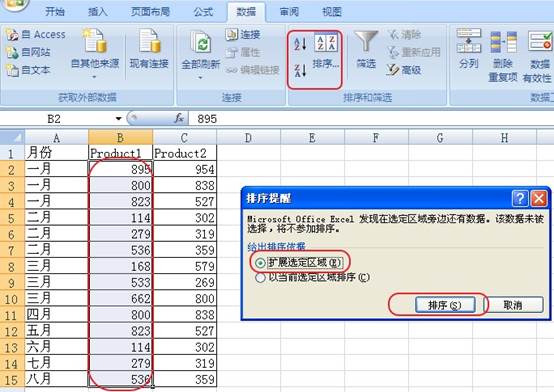This screenshot has width=554, height=392.
Task: Open custom 排序 sort dialog
Action: 326,51
